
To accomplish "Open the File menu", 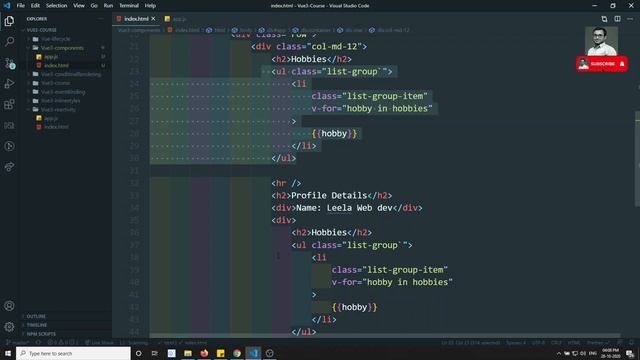I will click(x=20, y=6).
